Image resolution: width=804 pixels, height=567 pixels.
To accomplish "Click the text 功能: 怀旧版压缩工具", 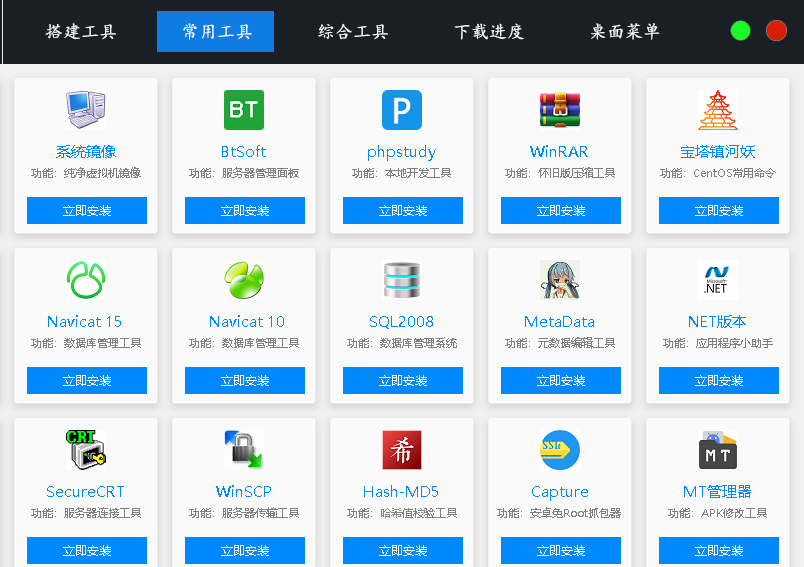I will pos(560,173).
